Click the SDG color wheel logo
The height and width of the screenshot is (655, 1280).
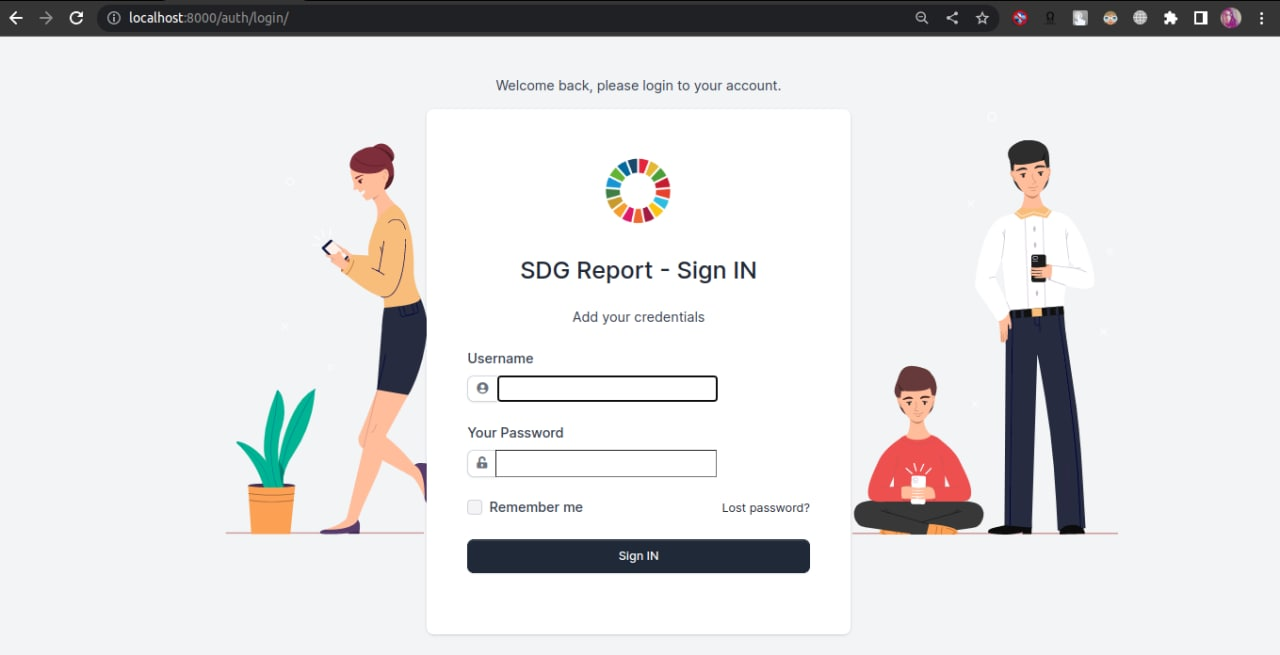point(637,190)
